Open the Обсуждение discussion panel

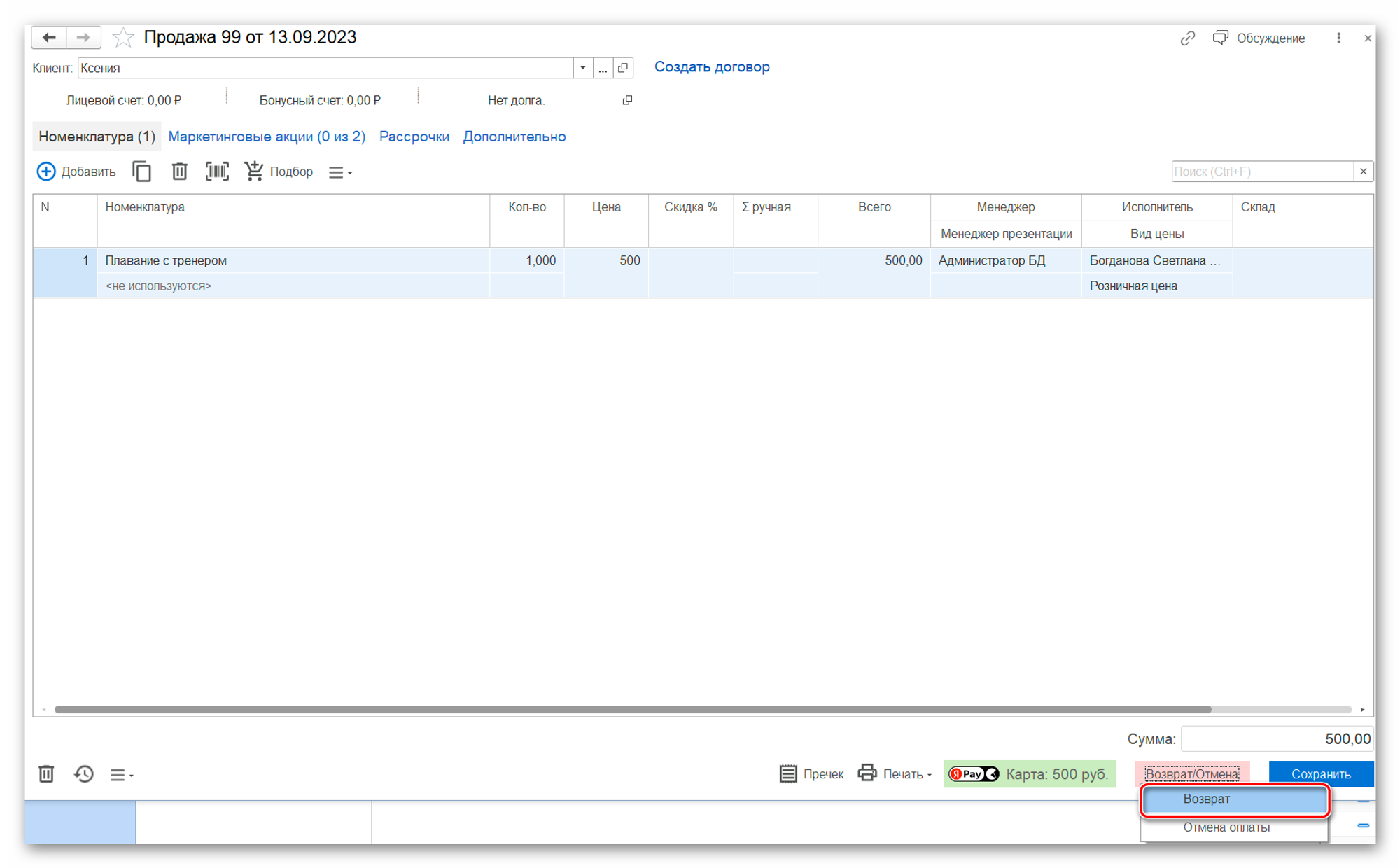click(1259, 38)
